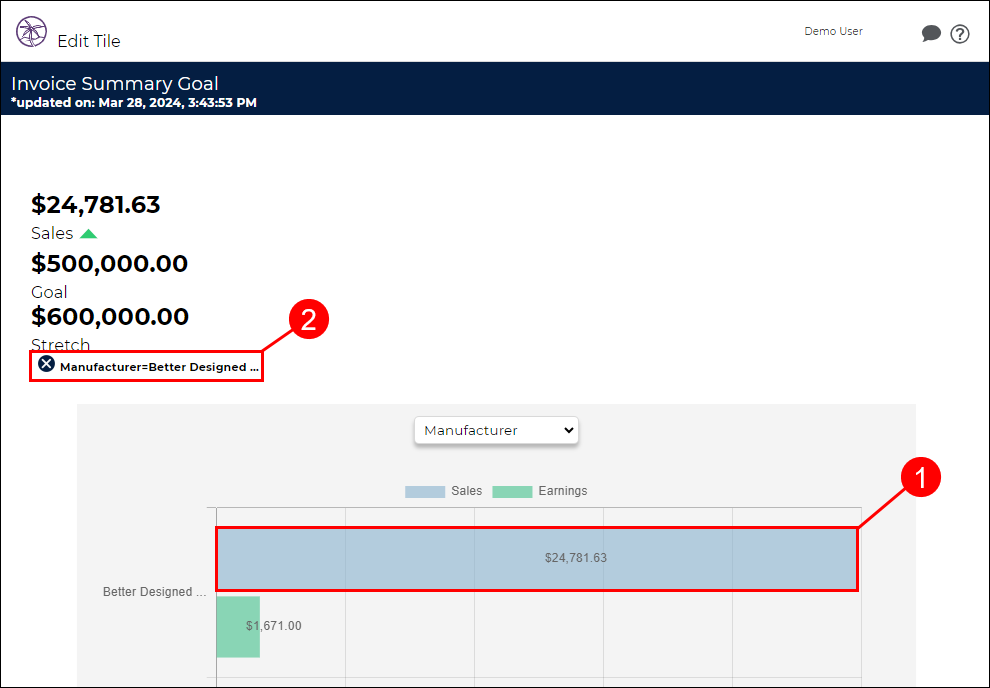Click the Goal label
Screen dimensions: 990x688
[49, 292]
